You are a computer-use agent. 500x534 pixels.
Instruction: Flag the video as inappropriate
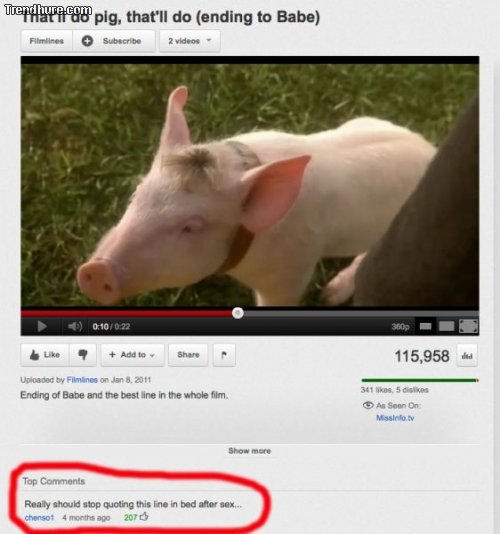(x=224, y=355)
